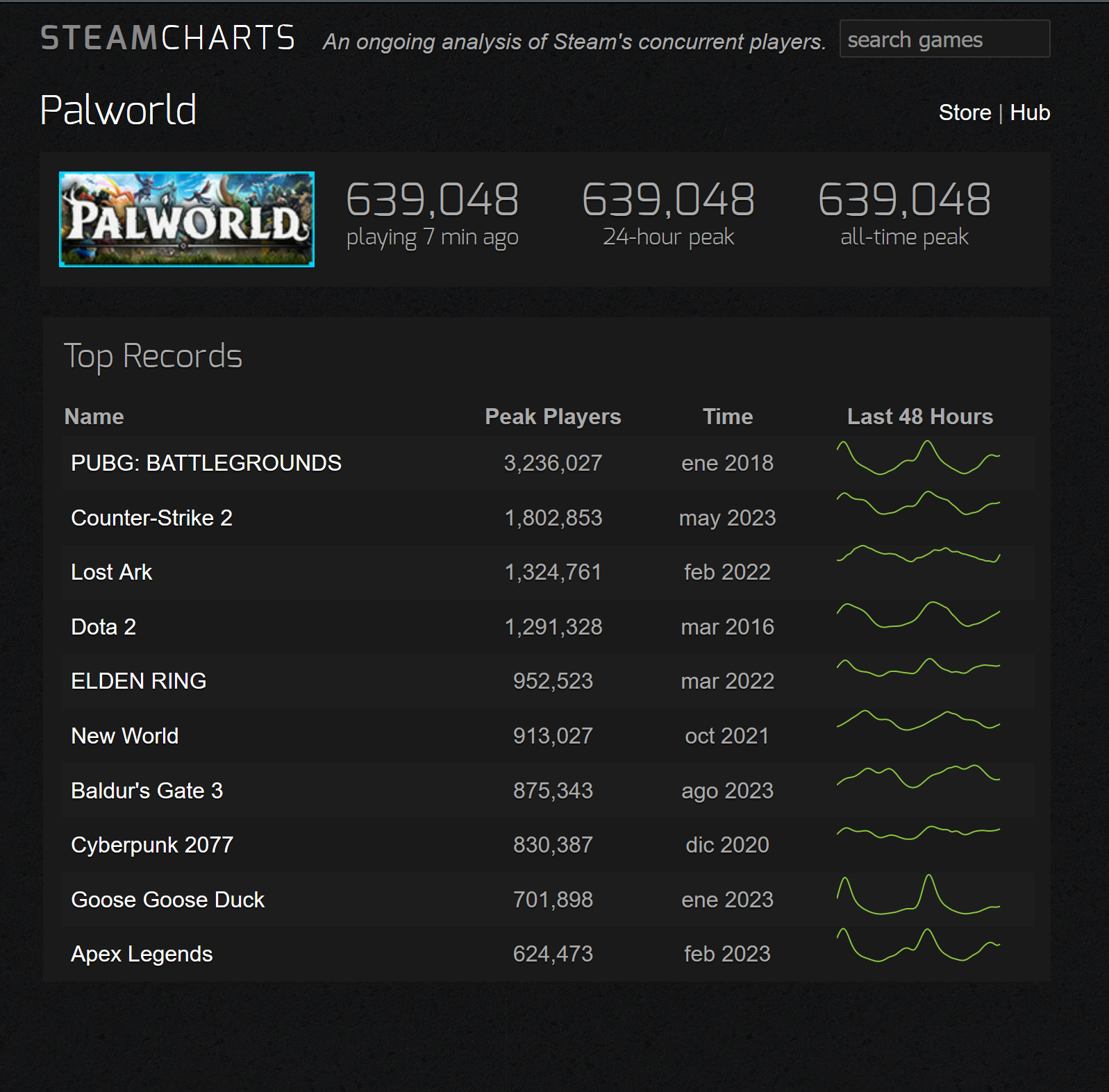Screen dimensions: 1109x1092
Task: Click the Lost Ark 48-hour sparkline chart
Action: 918,554
